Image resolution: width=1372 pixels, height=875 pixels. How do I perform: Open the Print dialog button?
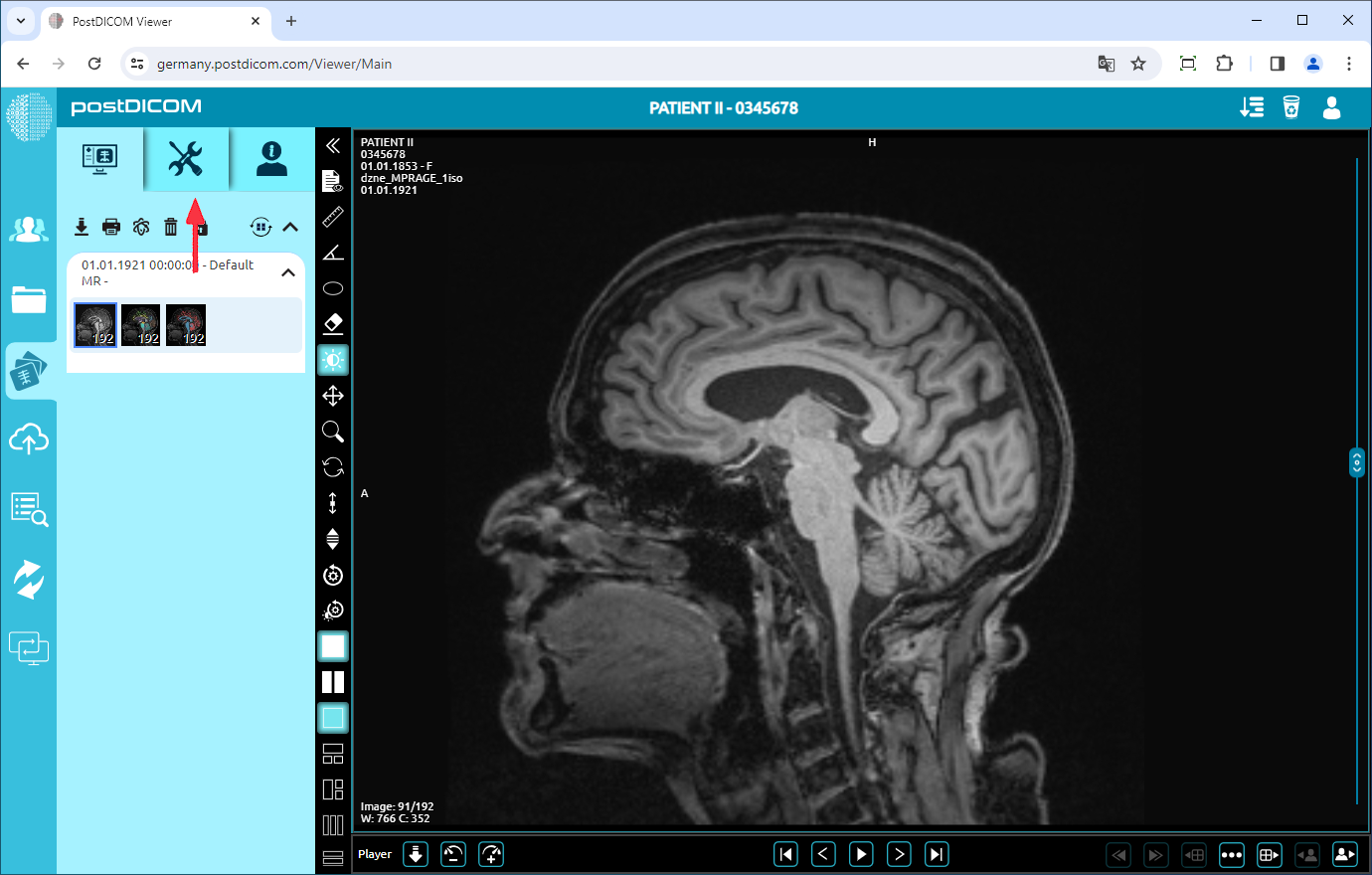(x=110, y=227)
